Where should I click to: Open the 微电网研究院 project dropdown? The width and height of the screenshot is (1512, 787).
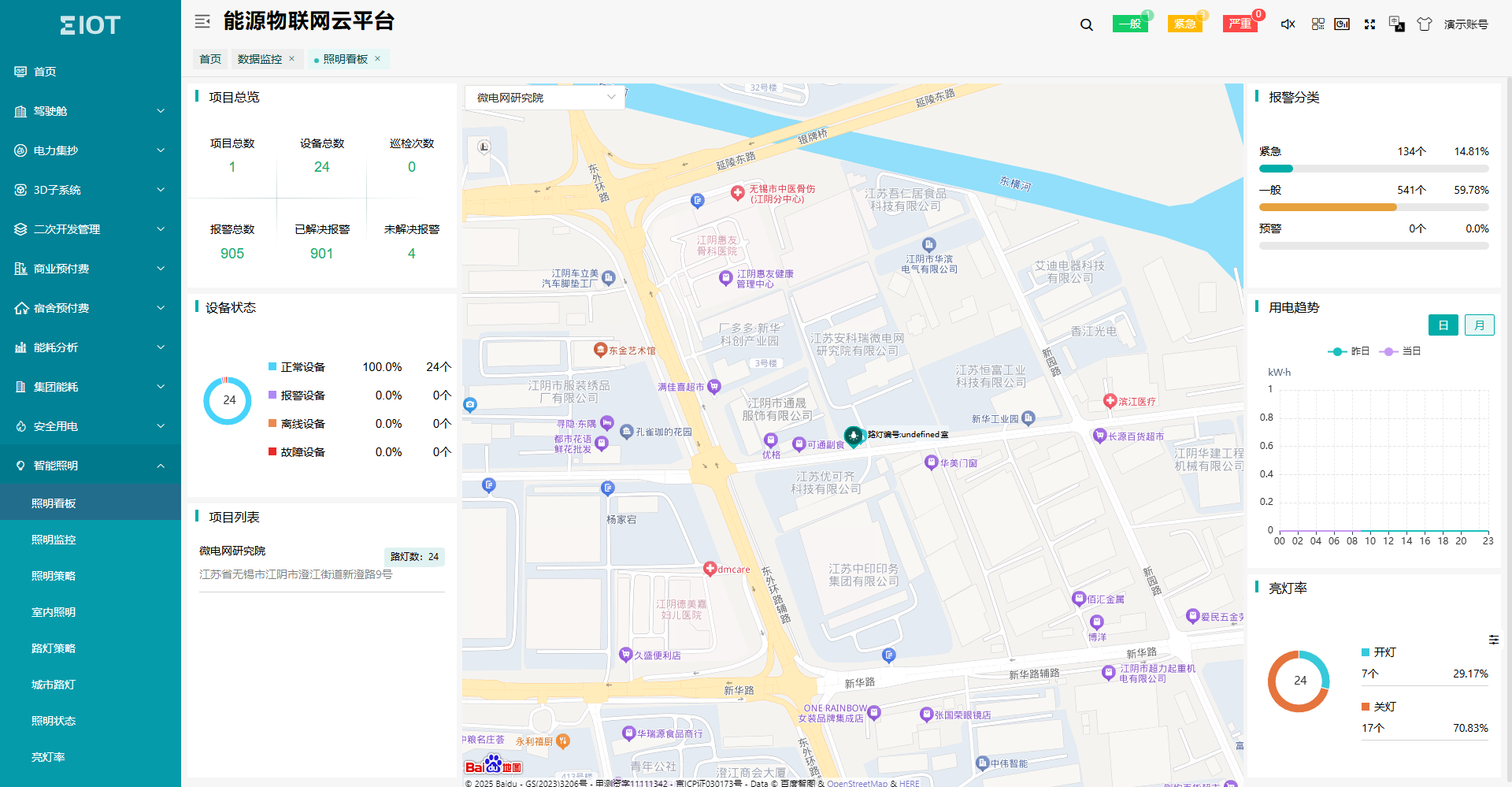click(545, 98)
